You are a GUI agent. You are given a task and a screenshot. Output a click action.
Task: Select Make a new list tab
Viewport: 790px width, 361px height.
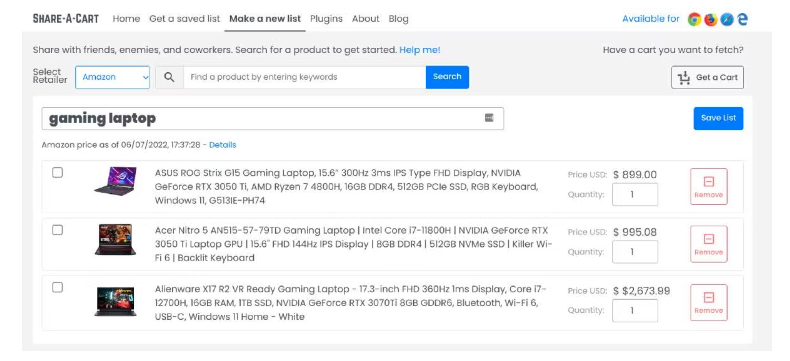pos(265,19)
